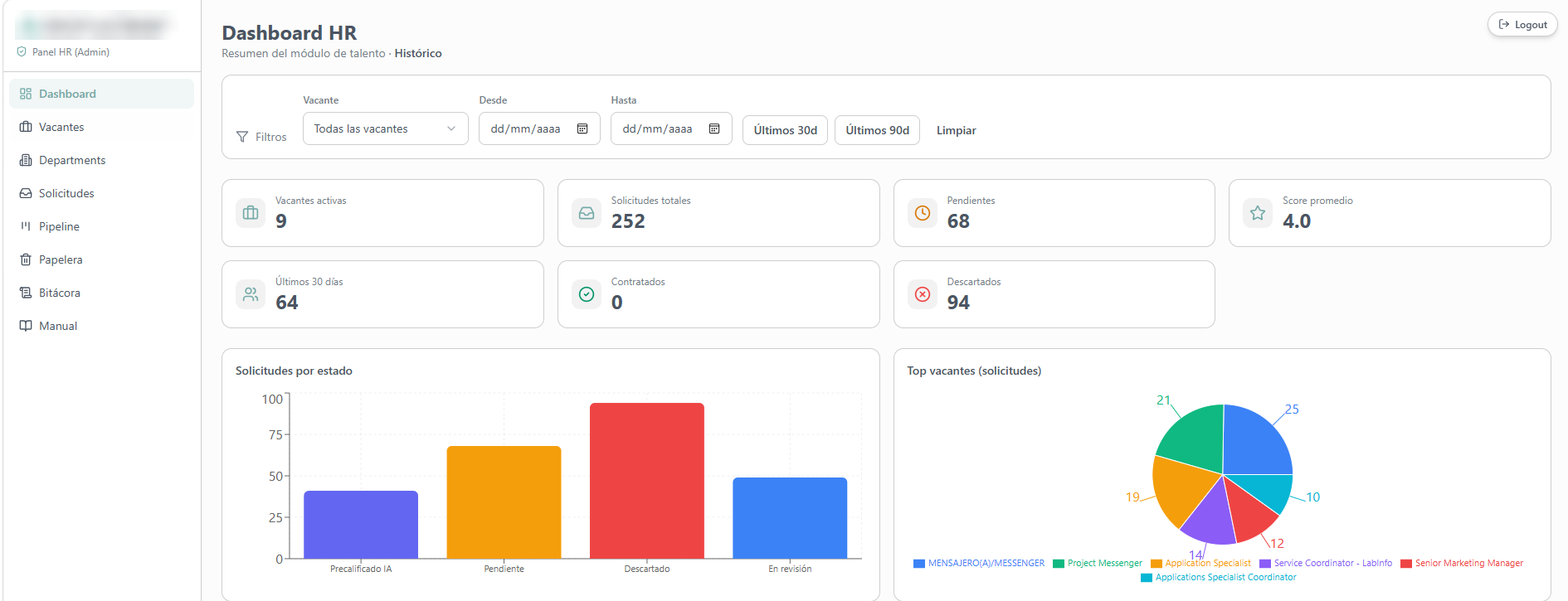The image size is (1568, 601).
Task: Click the orange Pendiente bar in chart
Action: (504, 502)
